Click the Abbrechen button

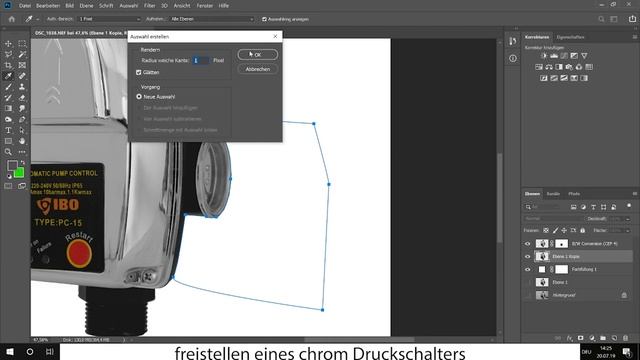258,69
